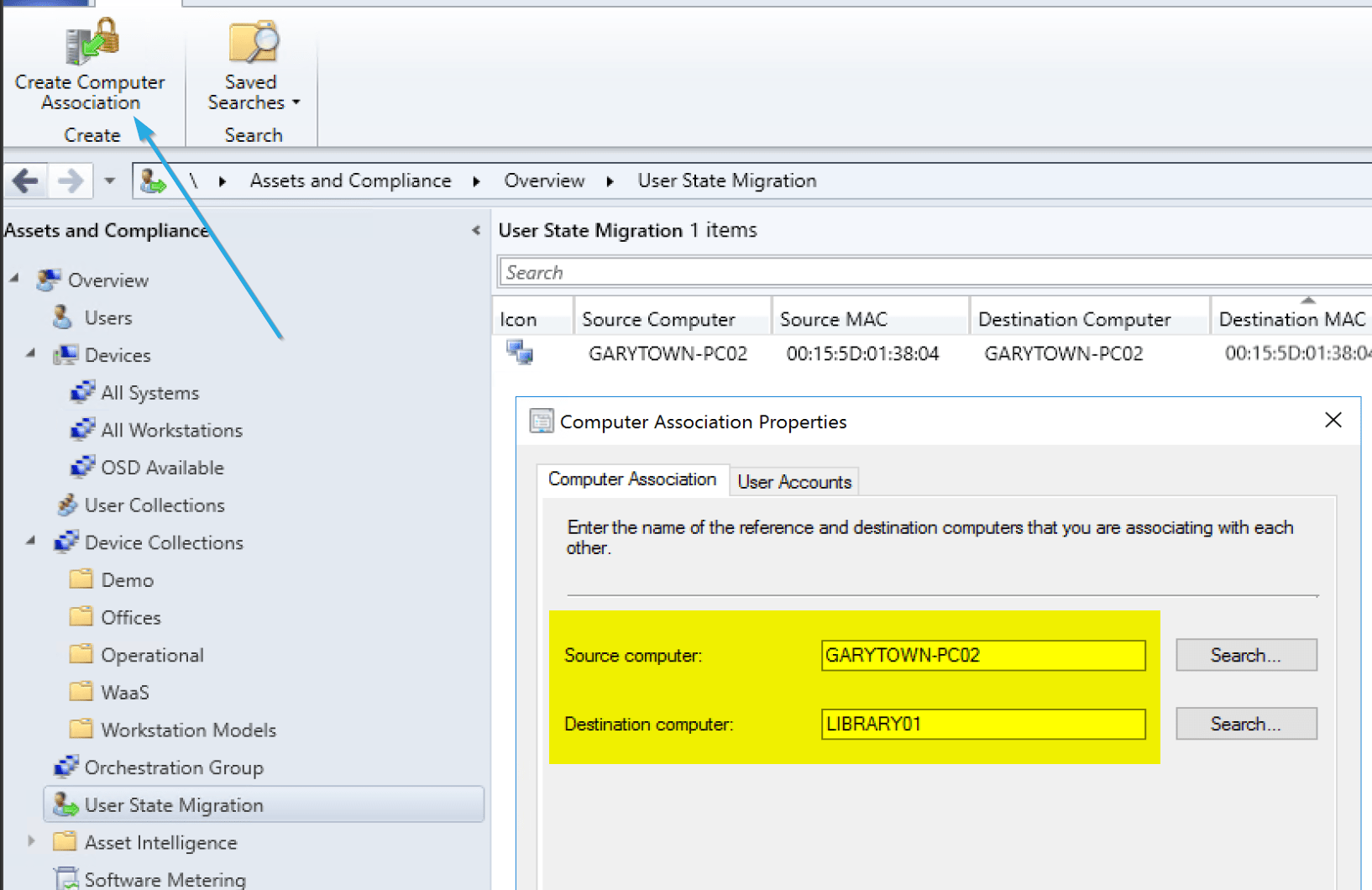Expand the Asset Intelligence folder

tap(31, 841)
